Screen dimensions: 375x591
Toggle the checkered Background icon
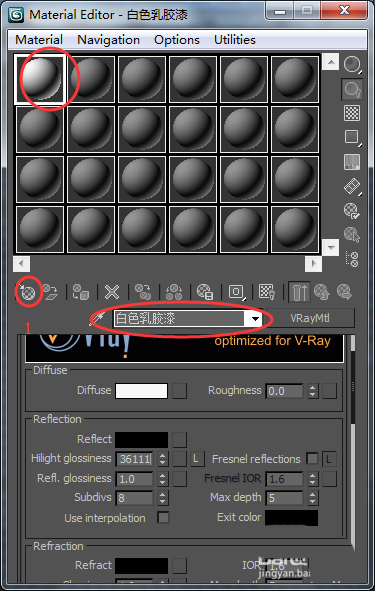(352, 113)
